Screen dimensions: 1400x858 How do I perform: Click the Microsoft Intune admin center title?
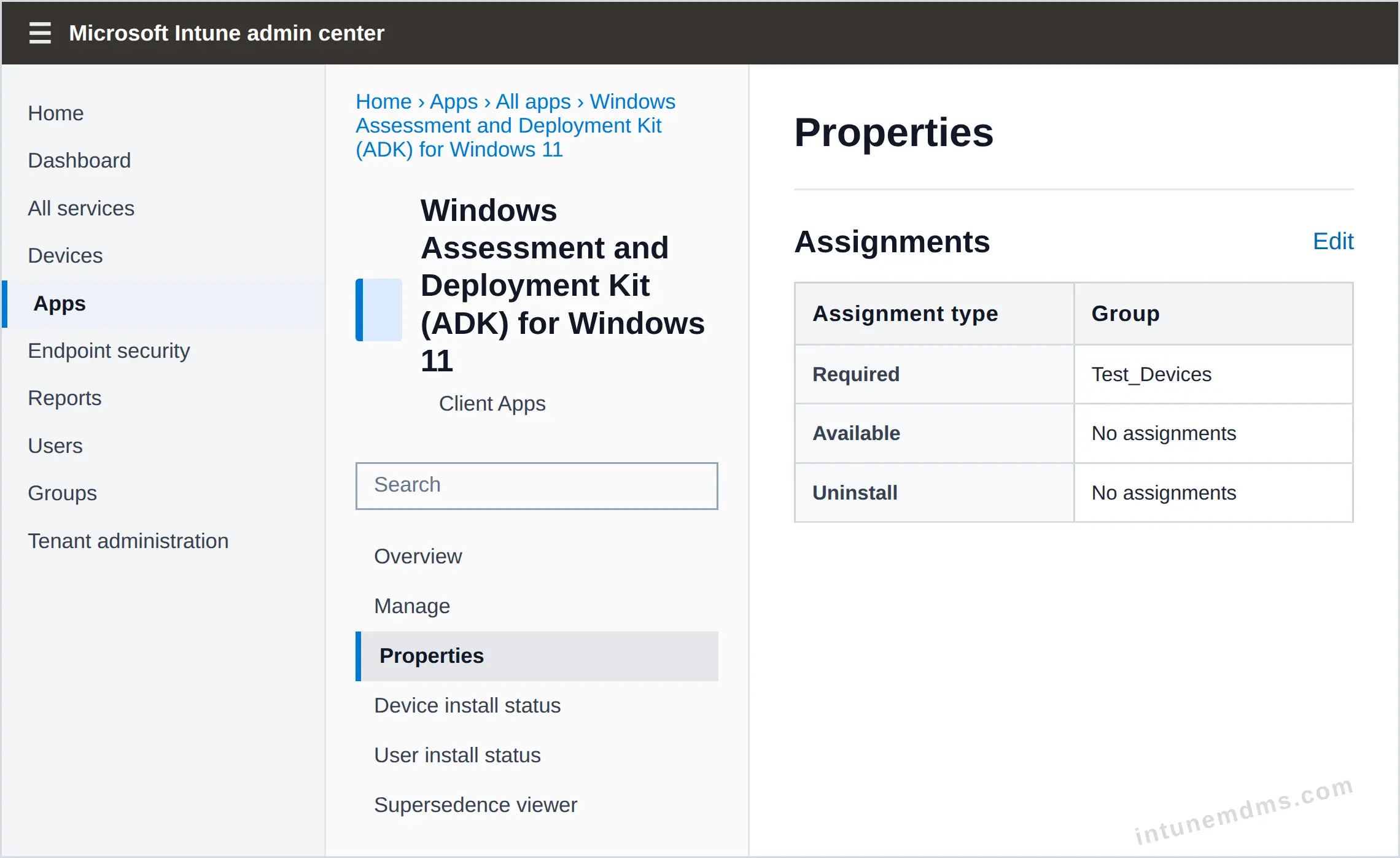[227, 33]
